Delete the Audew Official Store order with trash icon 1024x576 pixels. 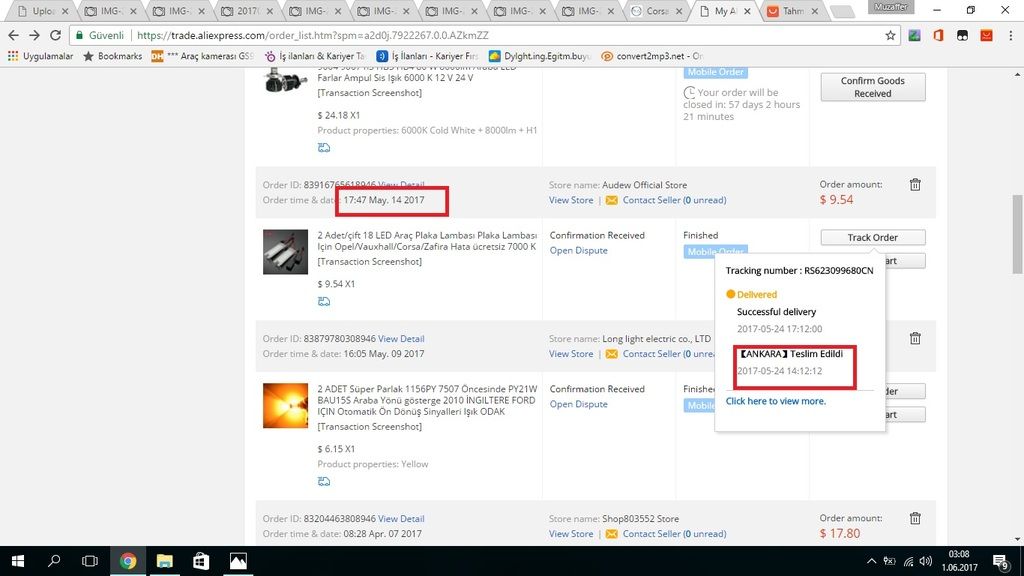(x=915, y=185)
